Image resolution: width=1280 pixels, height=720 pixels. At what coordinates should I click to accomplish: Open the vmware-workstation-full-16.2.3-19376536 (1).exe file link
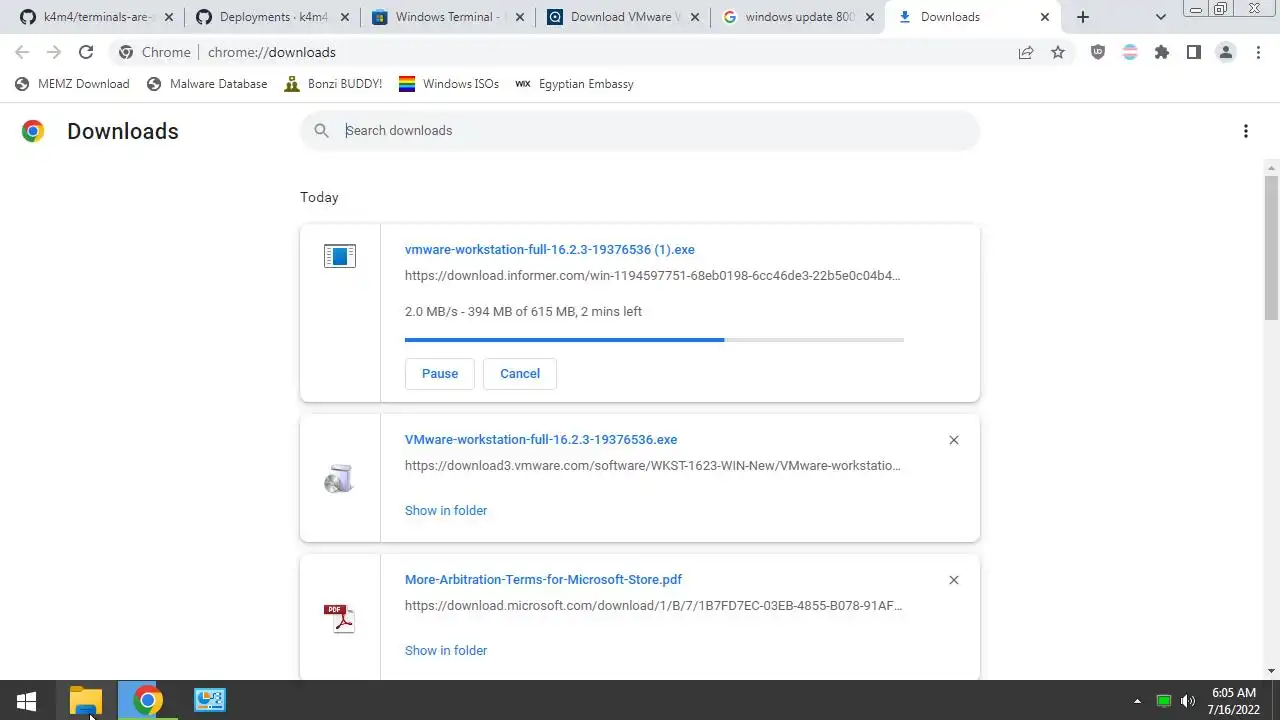(x=550, y=250)
